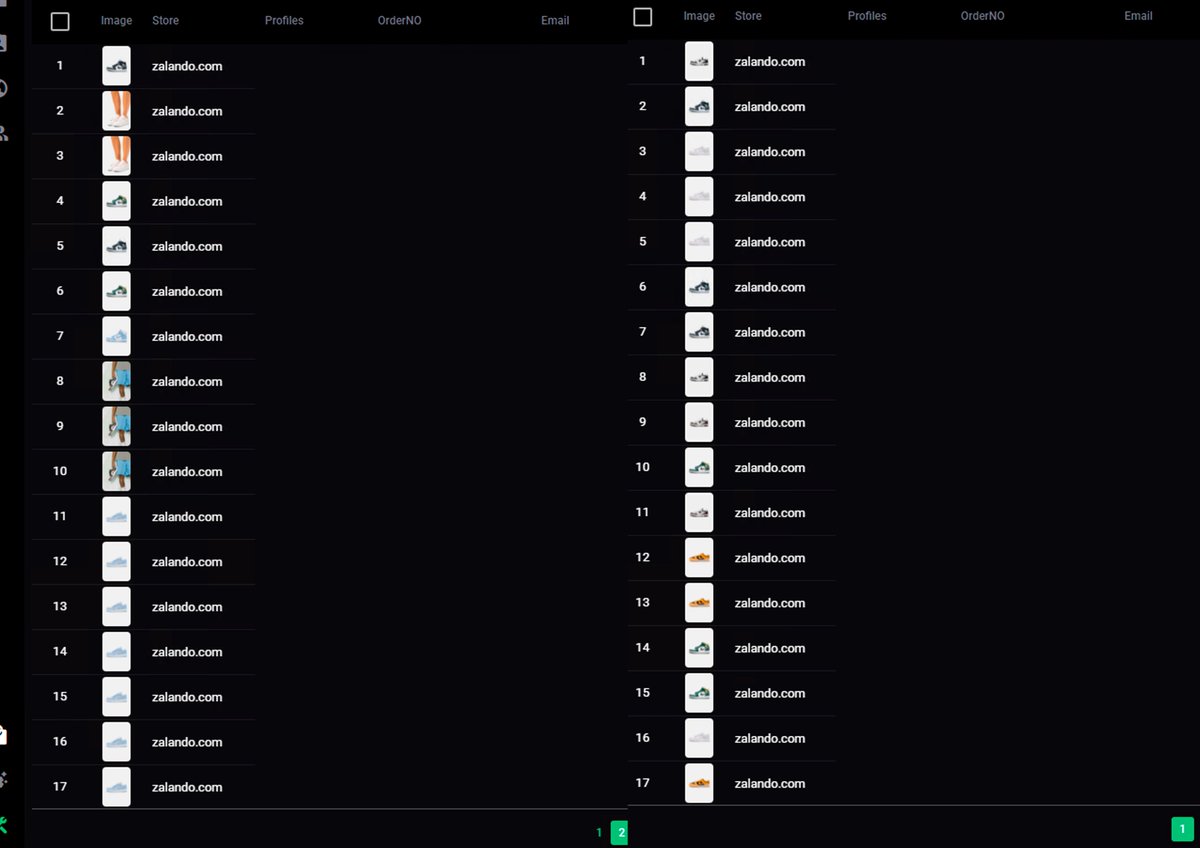Open the thumbnail in left table row 9
The height and width of the screenshot is (848, 1200).
click(x=116, y=426)
